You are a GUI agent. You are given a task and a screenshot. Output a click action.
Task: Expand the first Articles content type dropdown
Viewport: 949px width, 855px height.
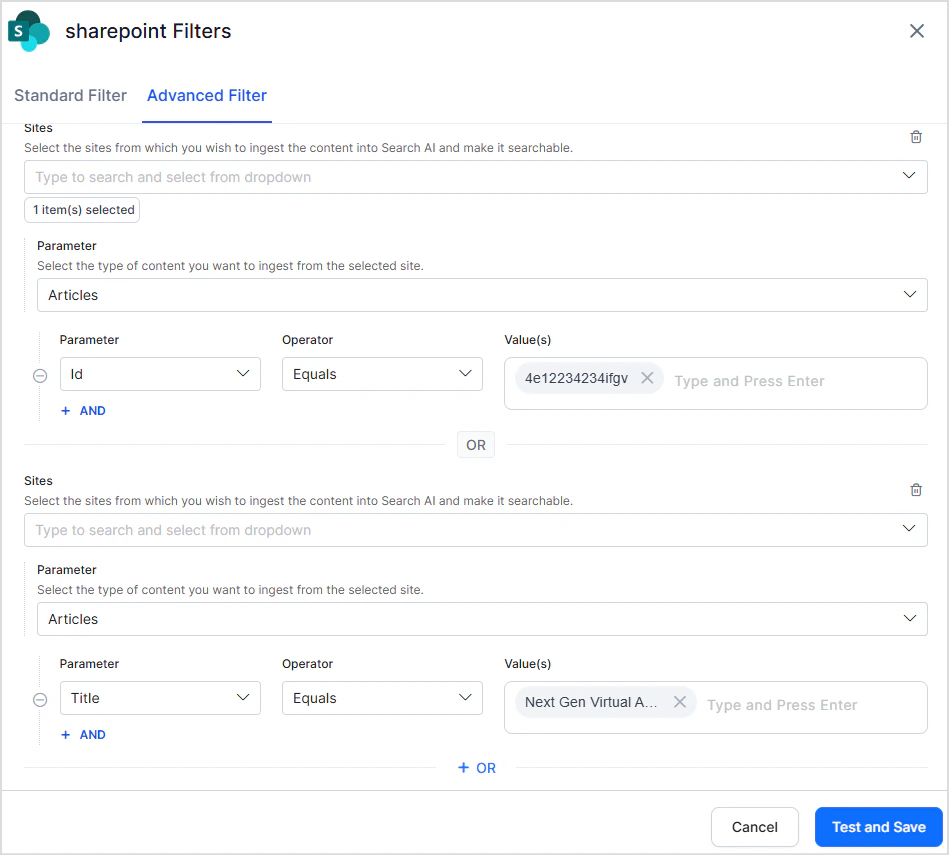(482, 295)
